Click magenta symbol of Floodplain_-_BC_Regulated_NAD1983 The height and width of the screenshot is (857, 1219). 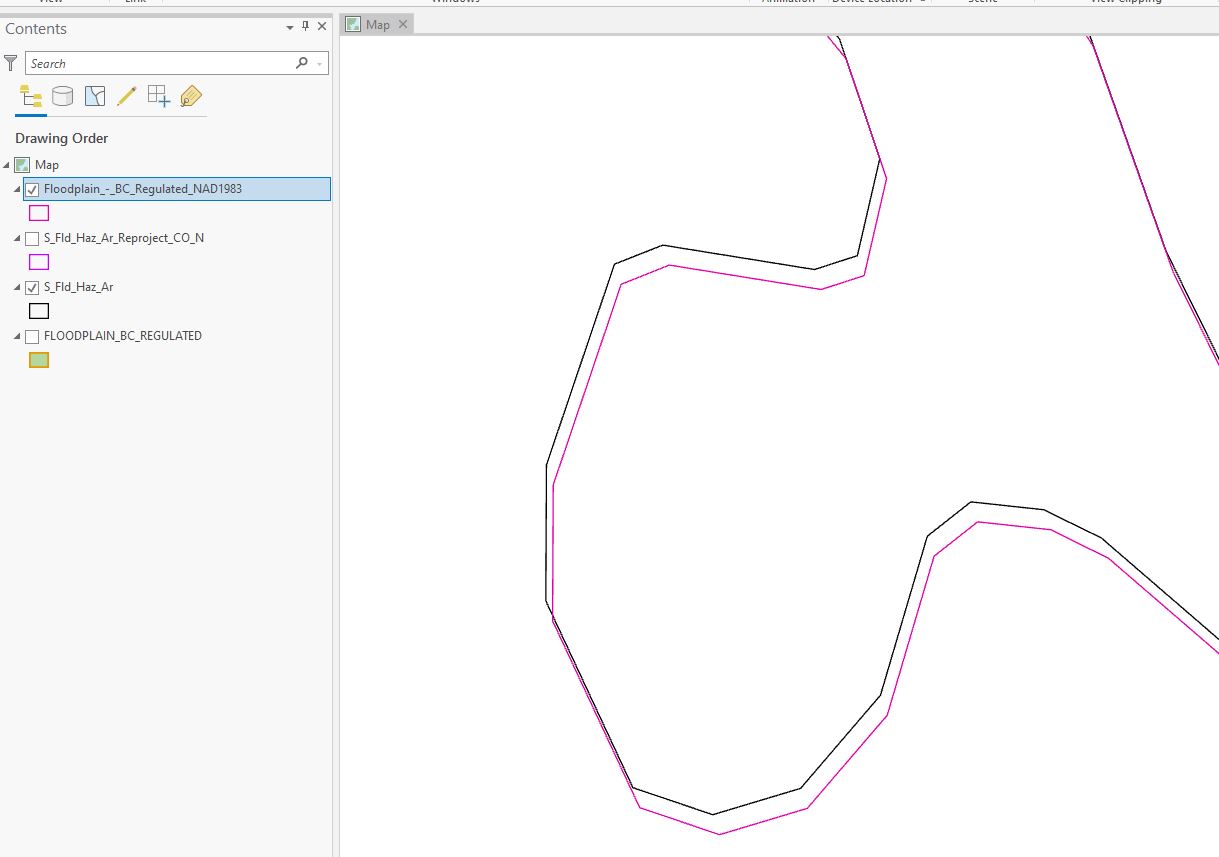pyautogui.click(x=39, y=213)
